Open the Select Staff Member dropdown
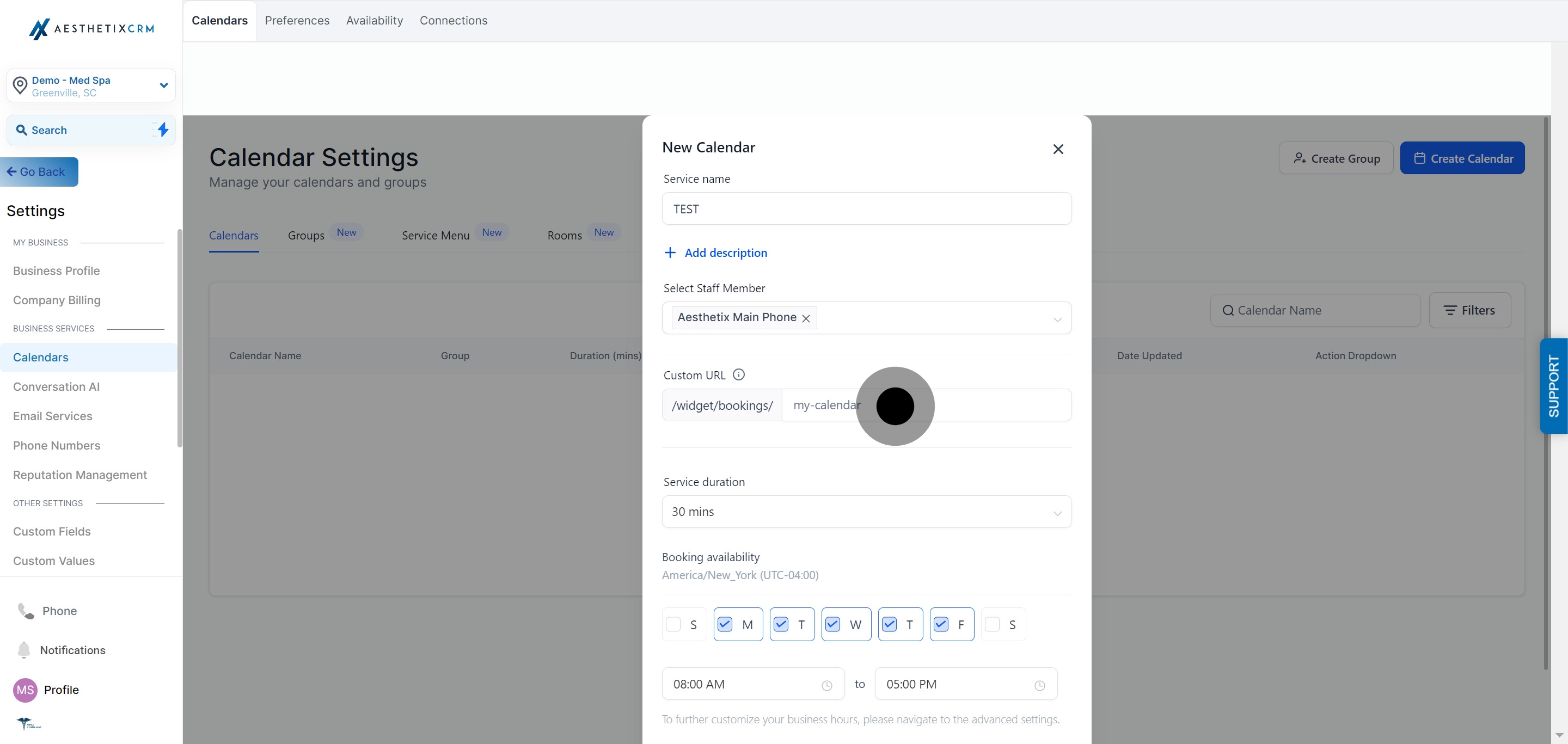1568x744 pixels. (867, 317)
